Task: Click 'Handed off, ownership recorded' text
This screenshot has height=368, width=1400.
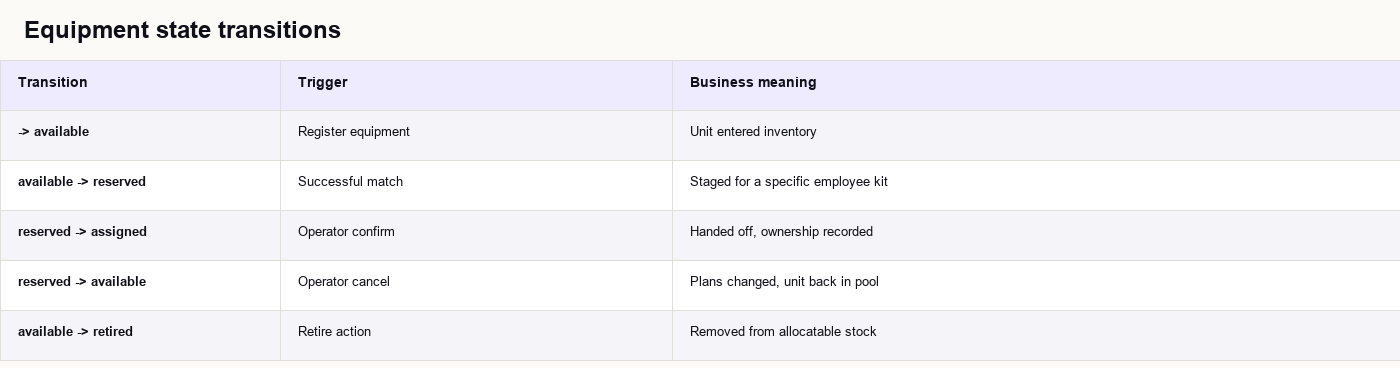Action: pyautogui.click(x=781, y=232)
